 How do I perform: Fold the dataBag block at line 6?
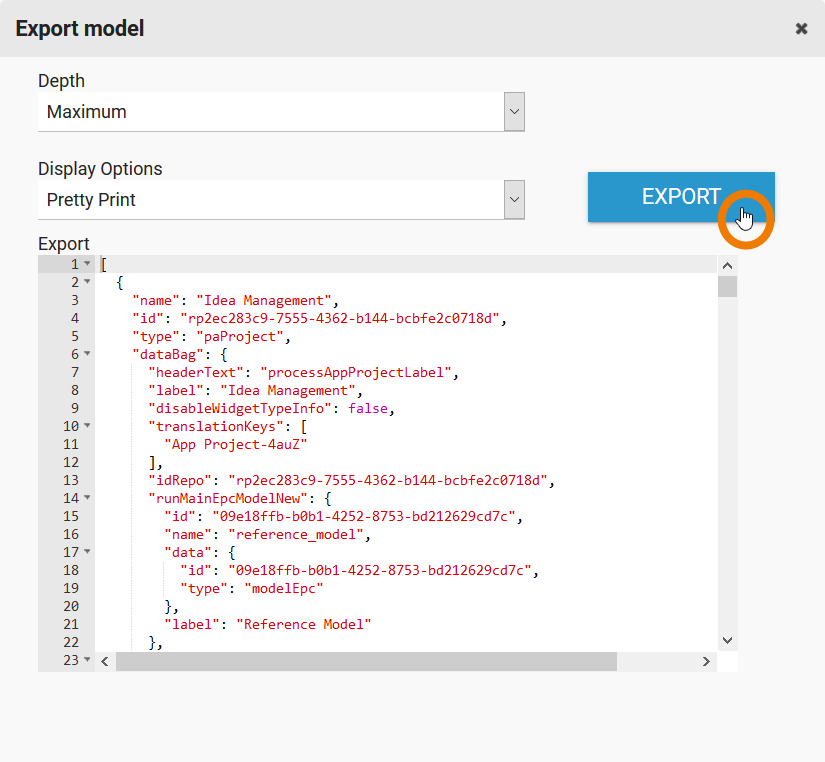point(87,354)
